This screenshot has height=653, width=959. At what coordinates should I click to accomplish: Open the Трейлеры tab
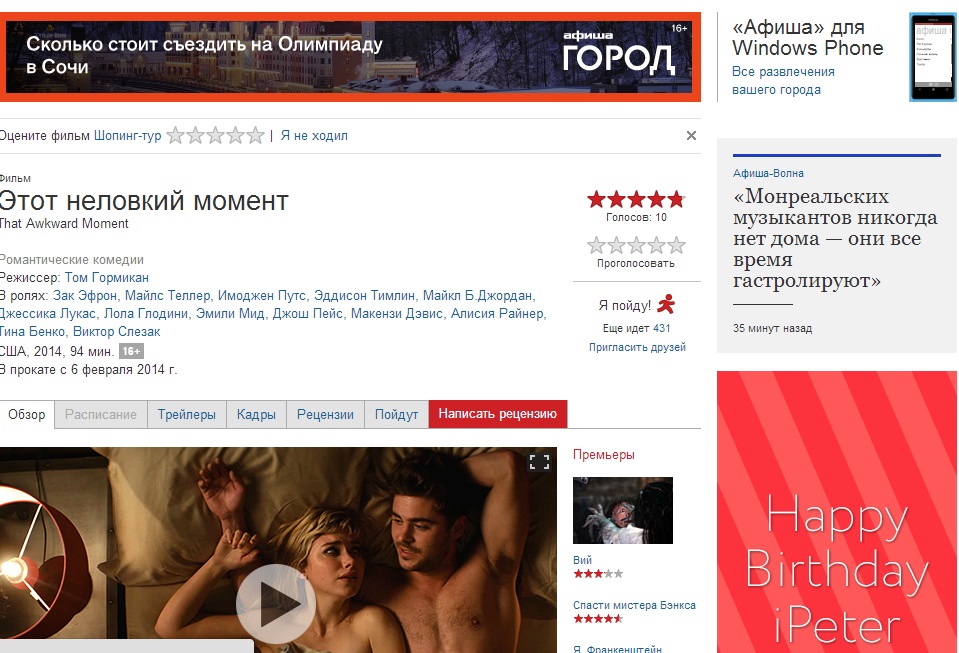click(x=187, y=415)
